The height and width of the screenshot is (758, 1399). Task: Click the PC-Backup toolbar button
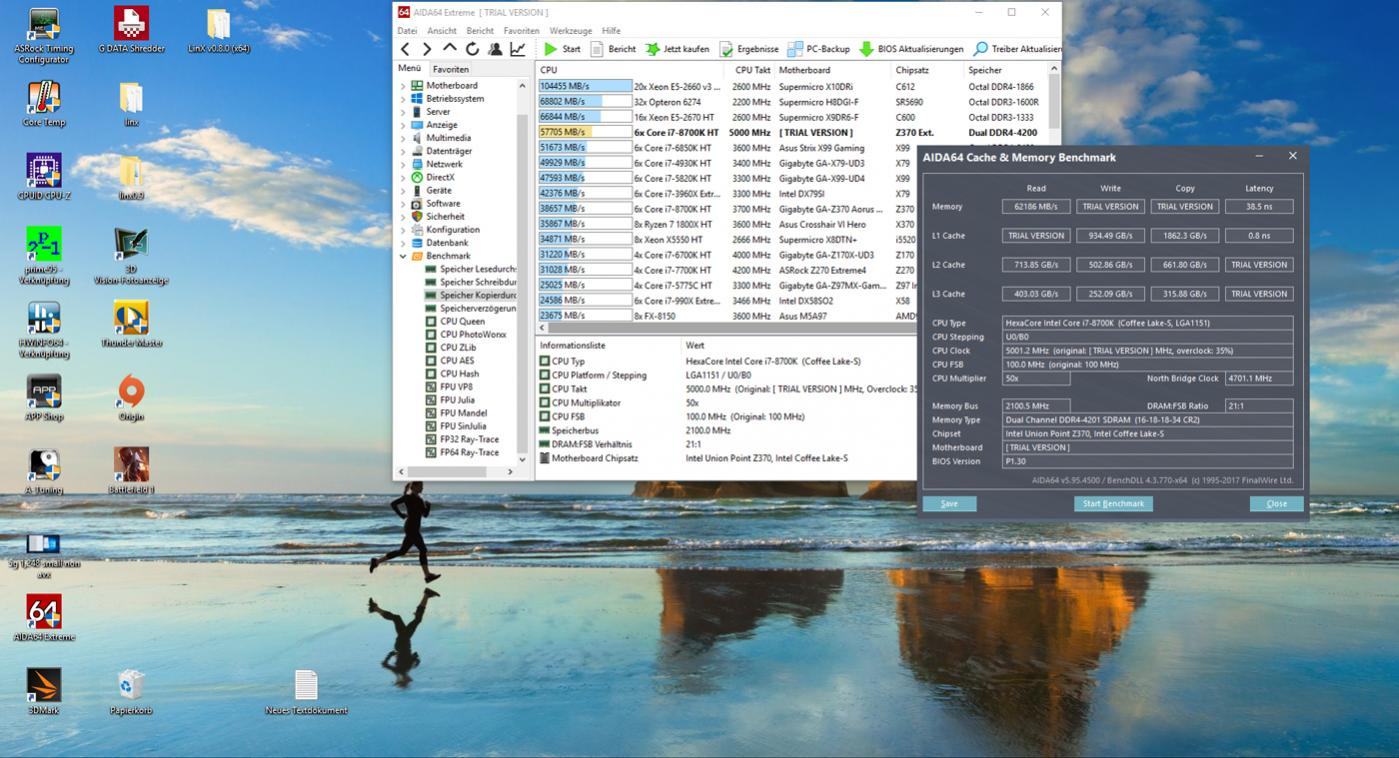pos(818,49)
